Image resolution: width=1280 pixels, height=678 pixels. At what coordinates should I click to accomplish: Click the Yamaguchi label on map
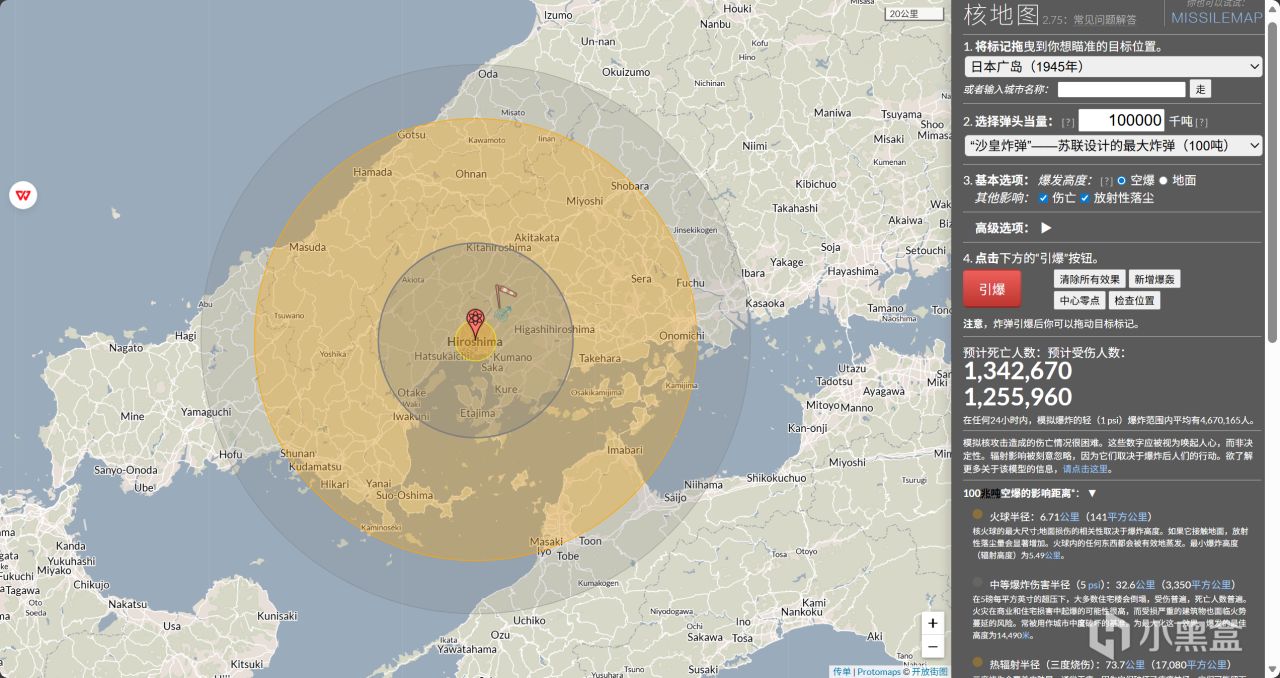(206, 412)
